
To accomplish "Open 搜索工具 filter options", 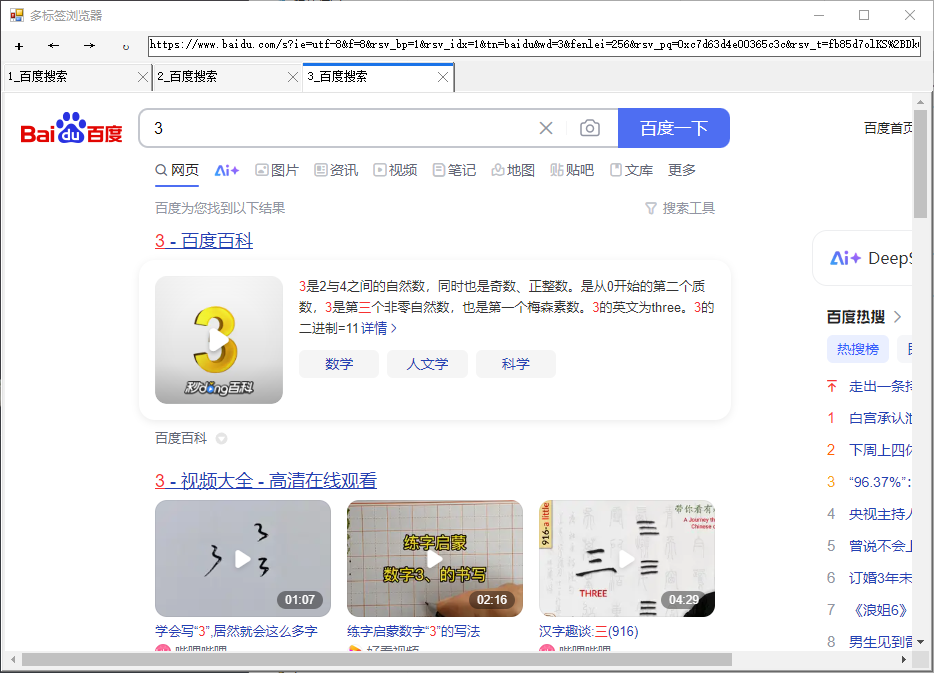I will coord(680,208).
